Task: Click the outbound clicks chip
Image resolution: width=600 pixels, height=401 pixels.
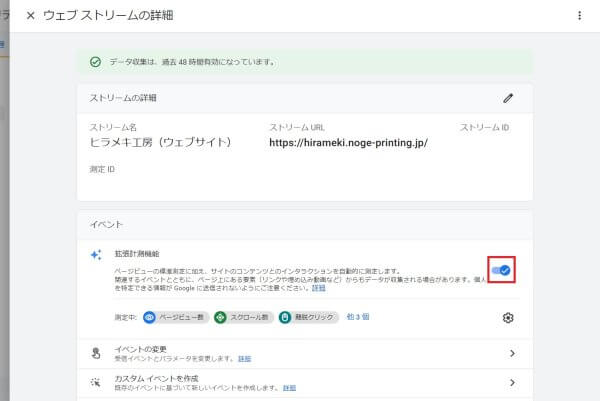Action: tap(308, 317)
